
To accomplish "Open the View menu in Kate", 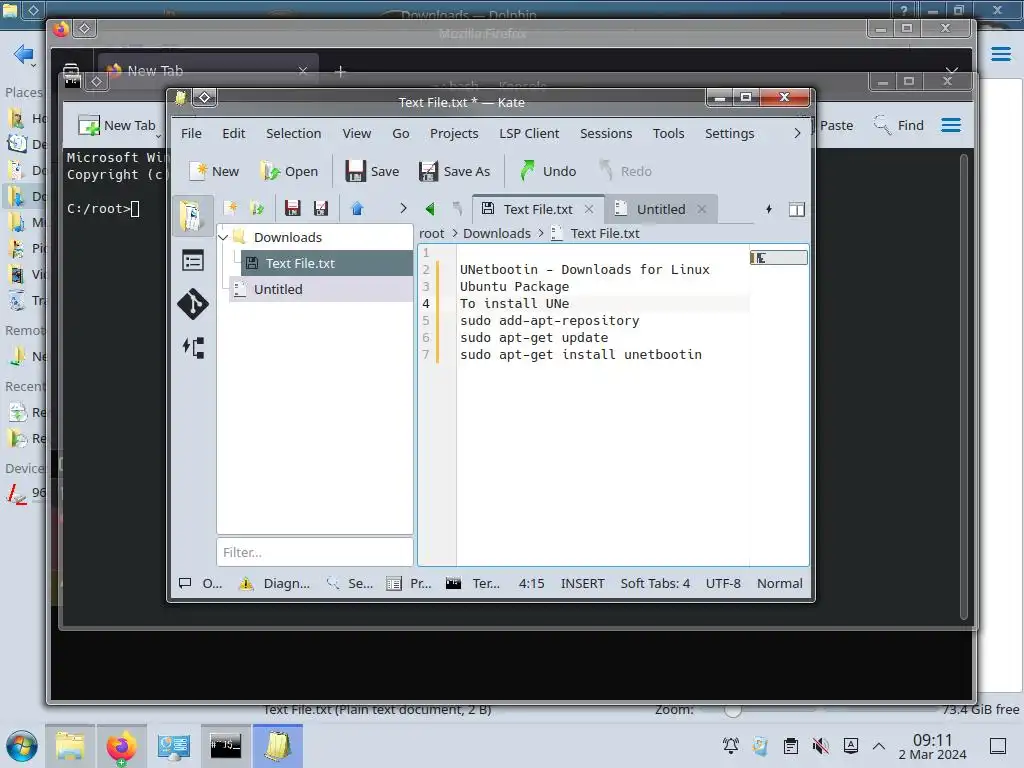I will pyautogui.click(x=357, y=133).
